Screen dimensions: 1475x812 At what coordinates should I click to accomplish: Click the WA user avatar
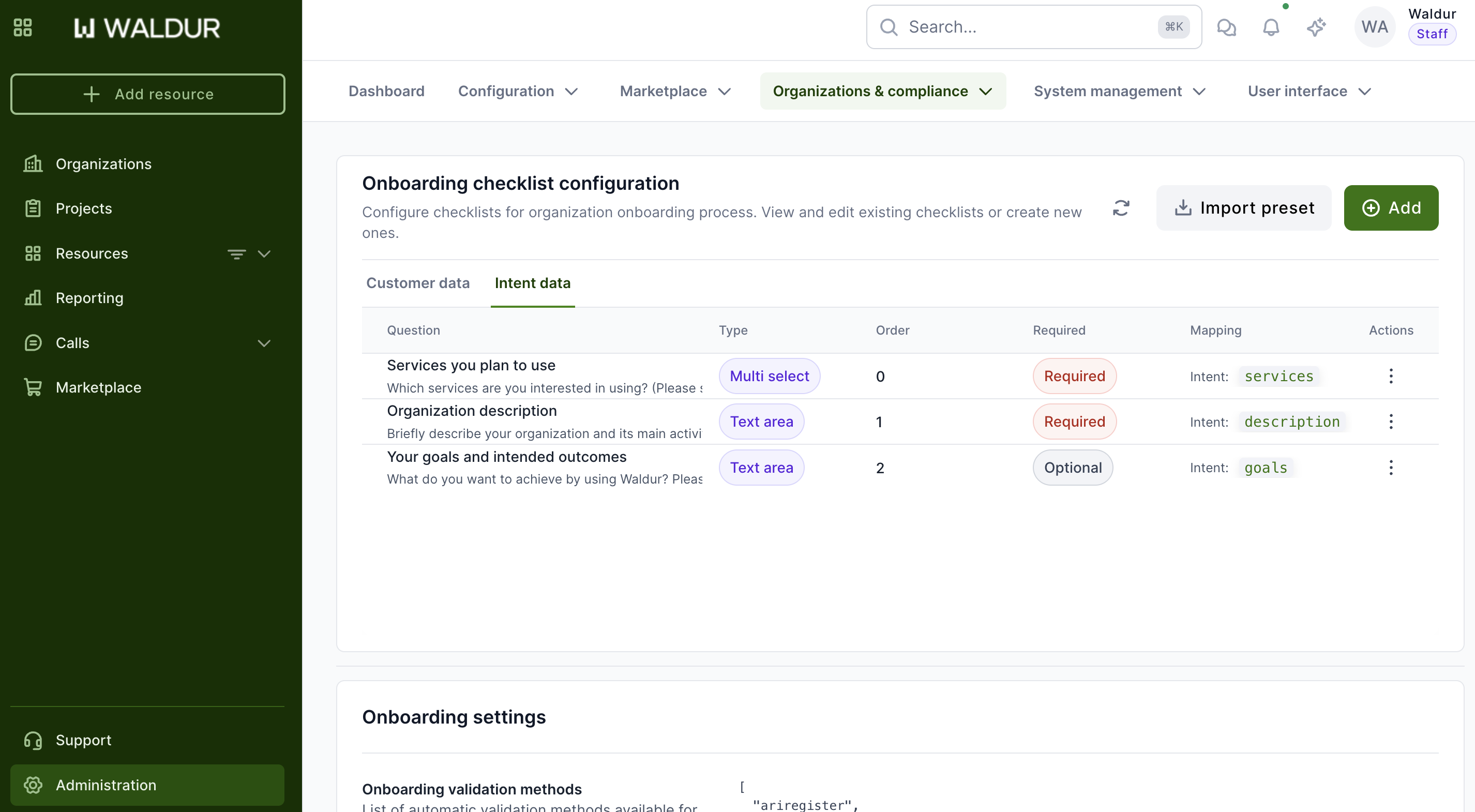pyautogui.click(x=1374, y=27)
